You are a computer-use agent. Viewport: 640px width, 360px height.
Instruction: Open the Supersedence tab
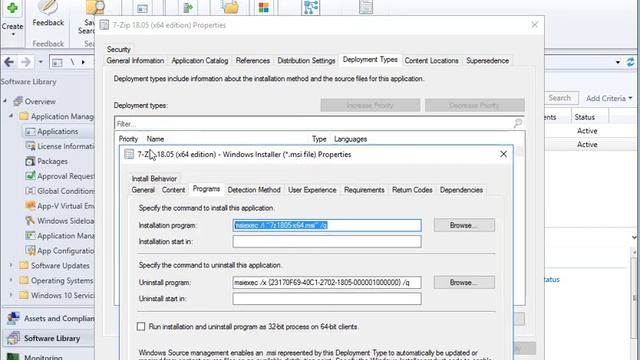[x=487, y=60]
